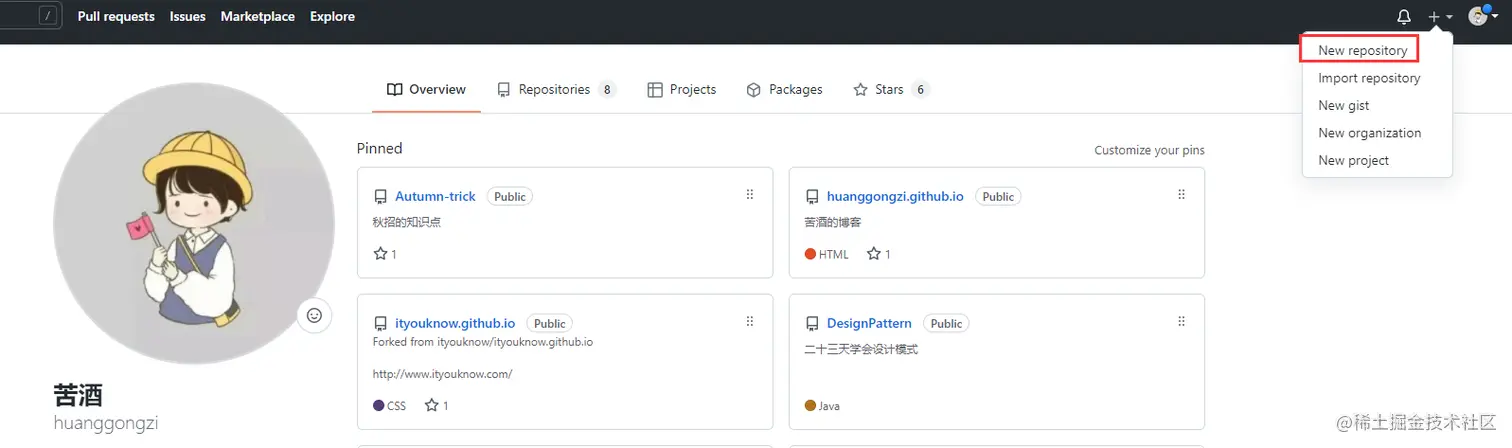1512x448 pixels.
Task: Click the description 秋招的知识点
Action: (407, 222)
